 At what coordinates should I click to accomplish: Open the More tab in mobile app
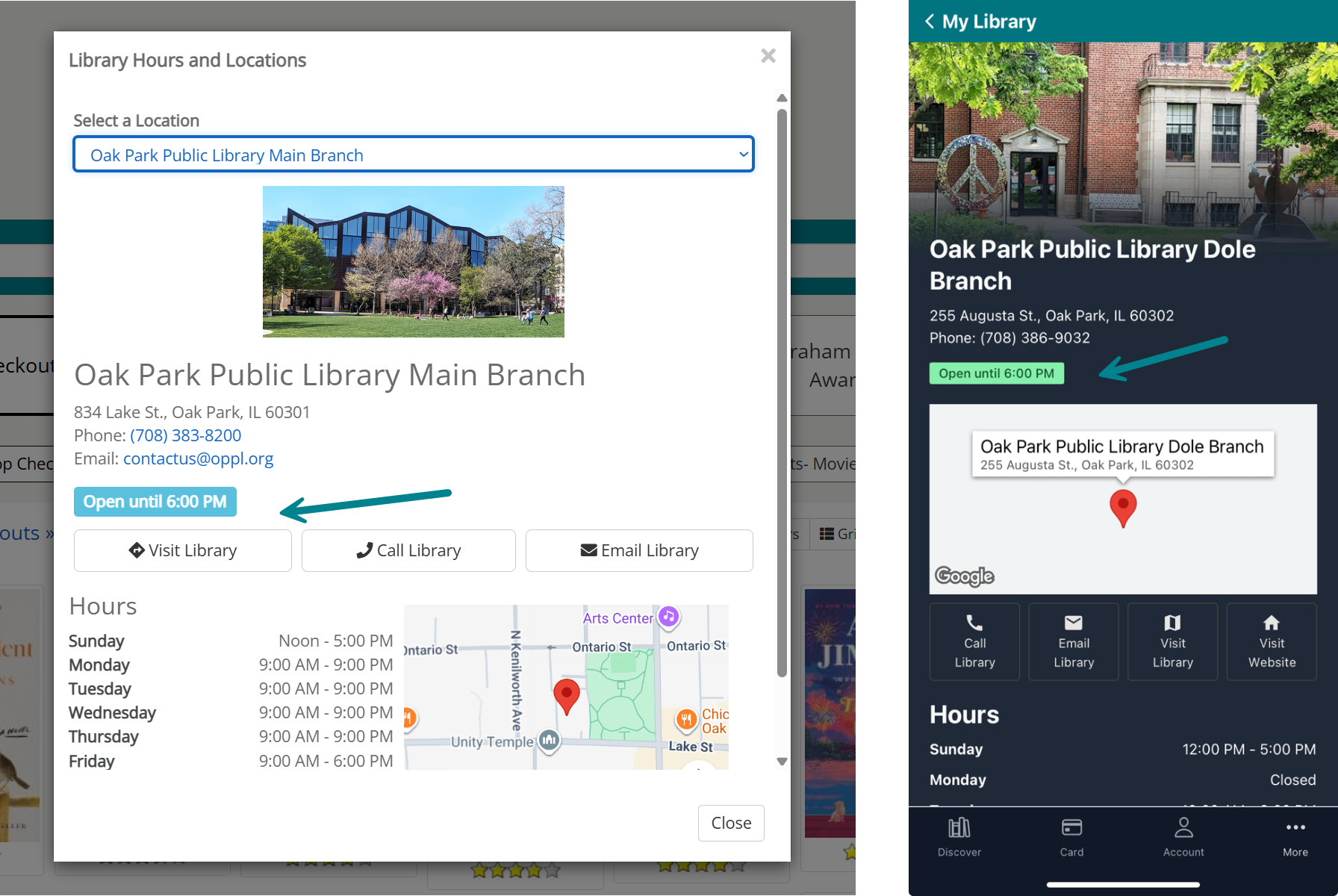tap(1295, 837)
